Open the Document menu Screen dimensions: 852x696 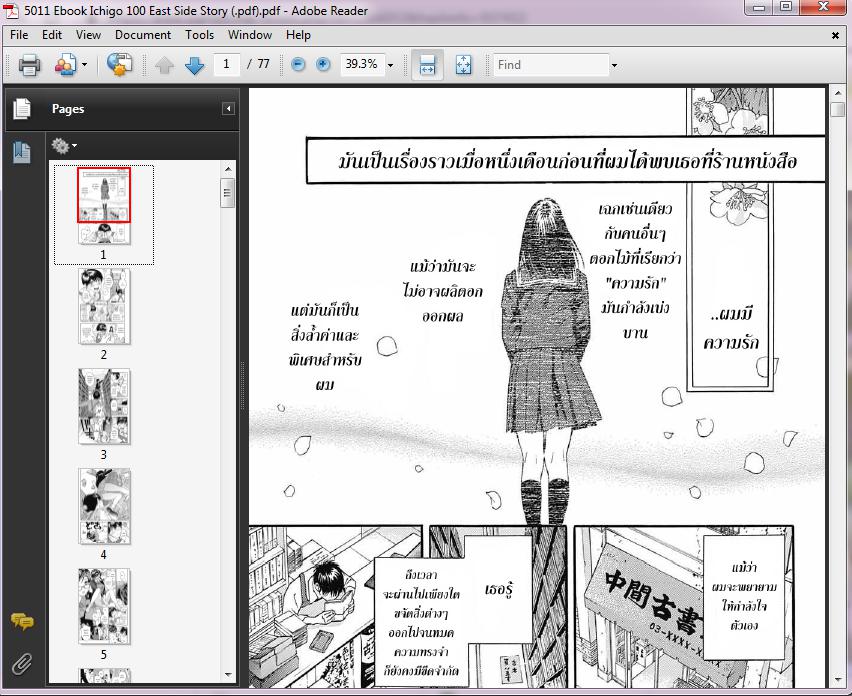coord(143,35)
